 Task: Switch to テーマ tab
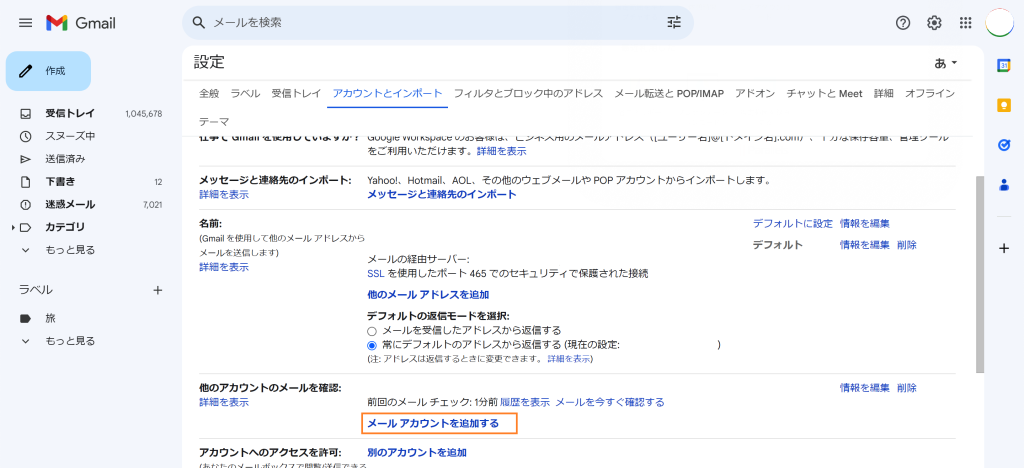point(214,122)
